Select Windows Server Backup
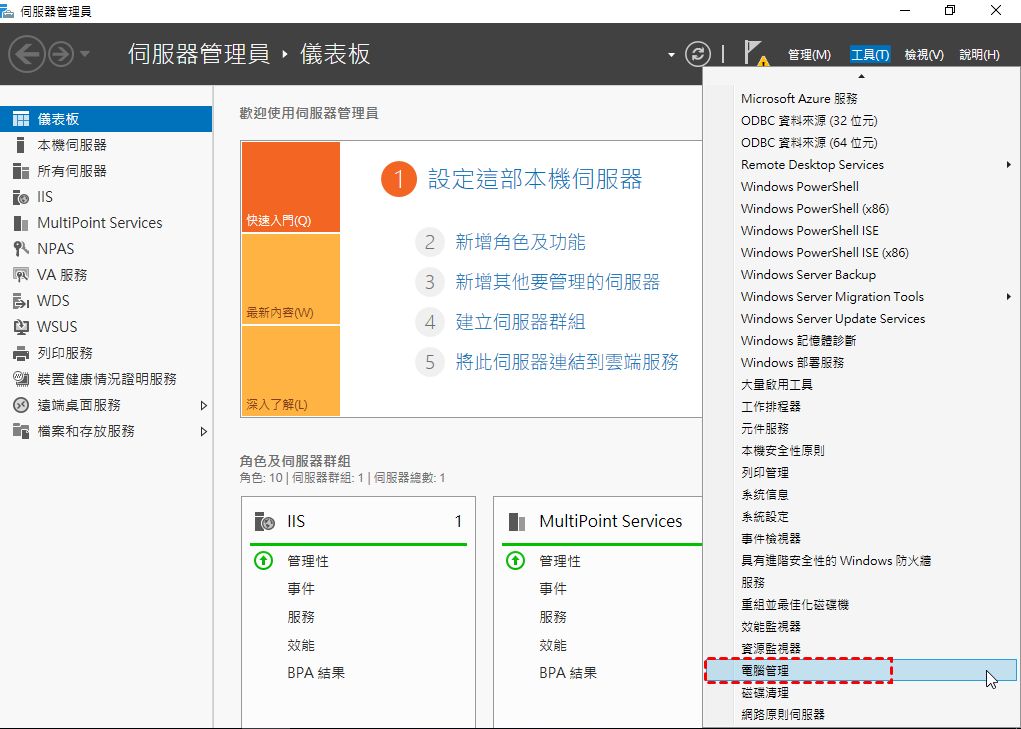 pyautogui.click(x=861, y=275)
